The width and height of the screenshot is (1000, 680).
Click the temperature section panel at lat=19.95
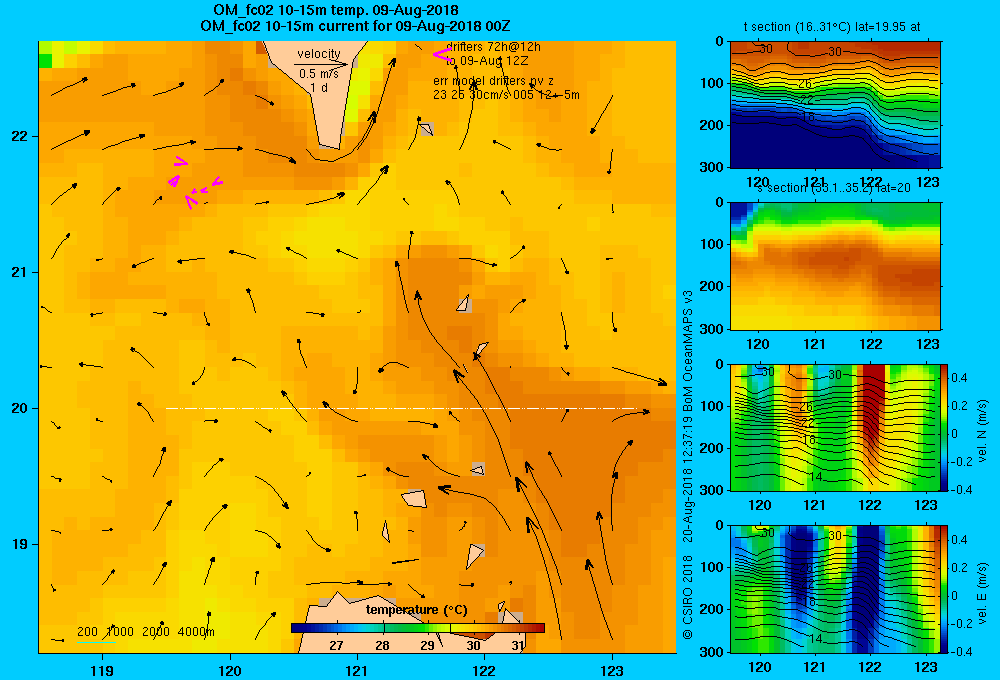835,105
